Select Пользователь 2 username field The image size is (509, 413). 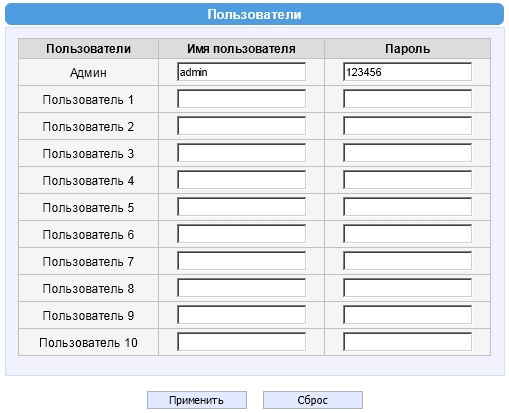coord(241,126)
